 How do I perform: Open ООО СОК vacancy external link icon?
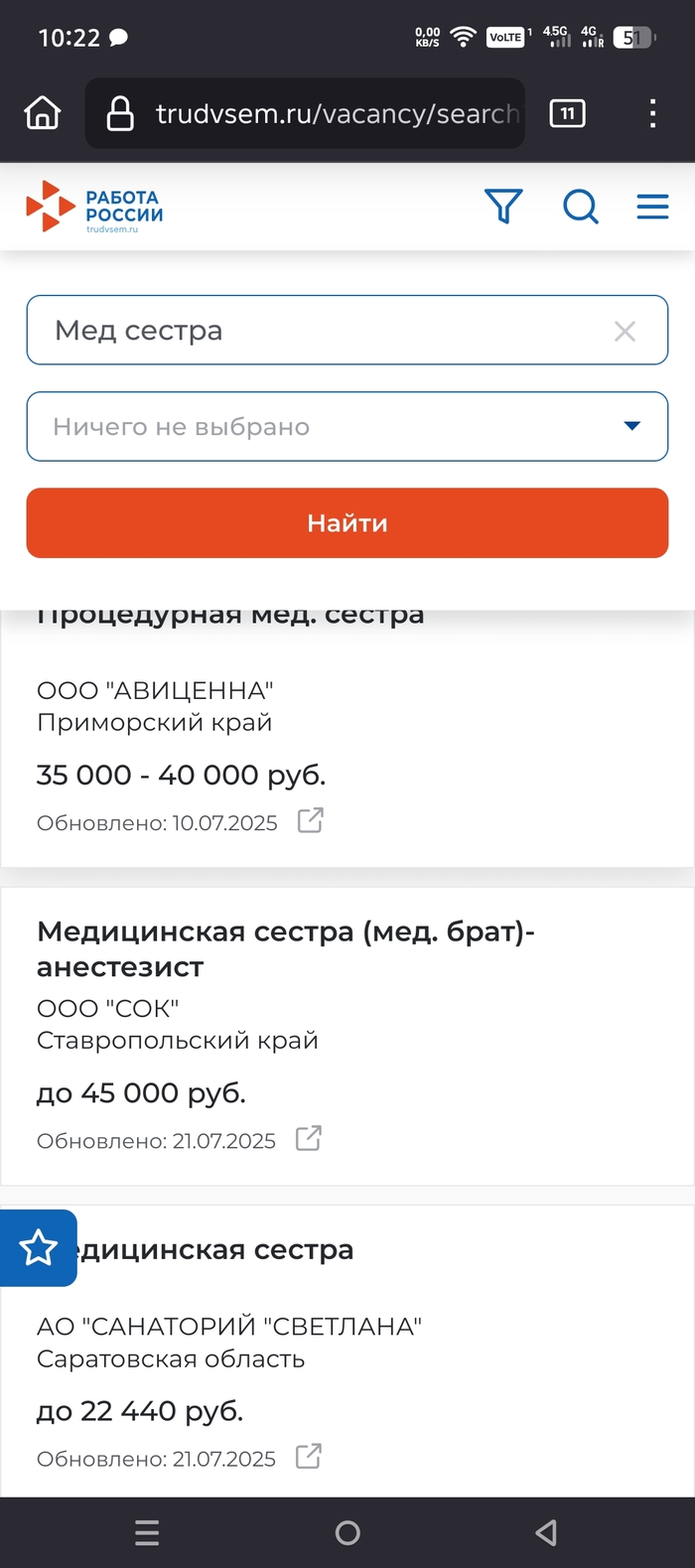(x=309, y=1138)
